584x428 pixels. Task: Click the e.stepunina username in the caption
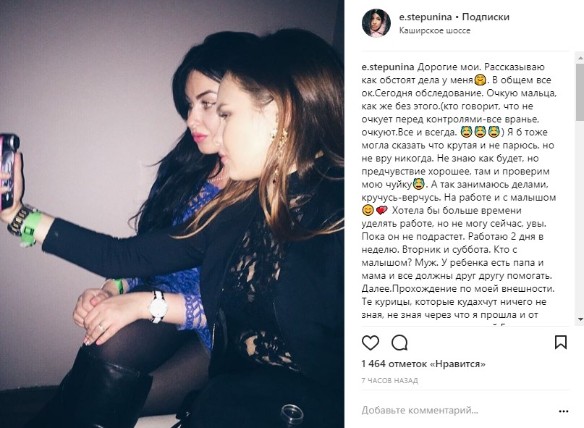point(388,67)
